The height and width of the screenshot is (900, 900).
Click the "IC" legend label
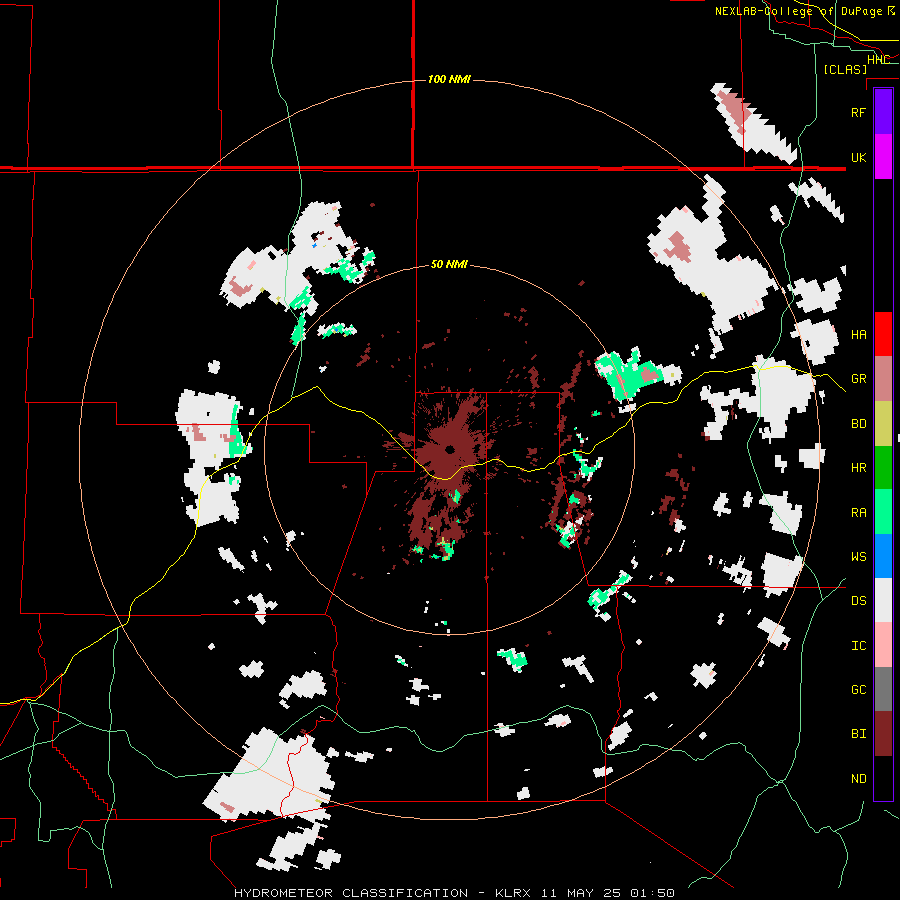click(x=858, y=646)
